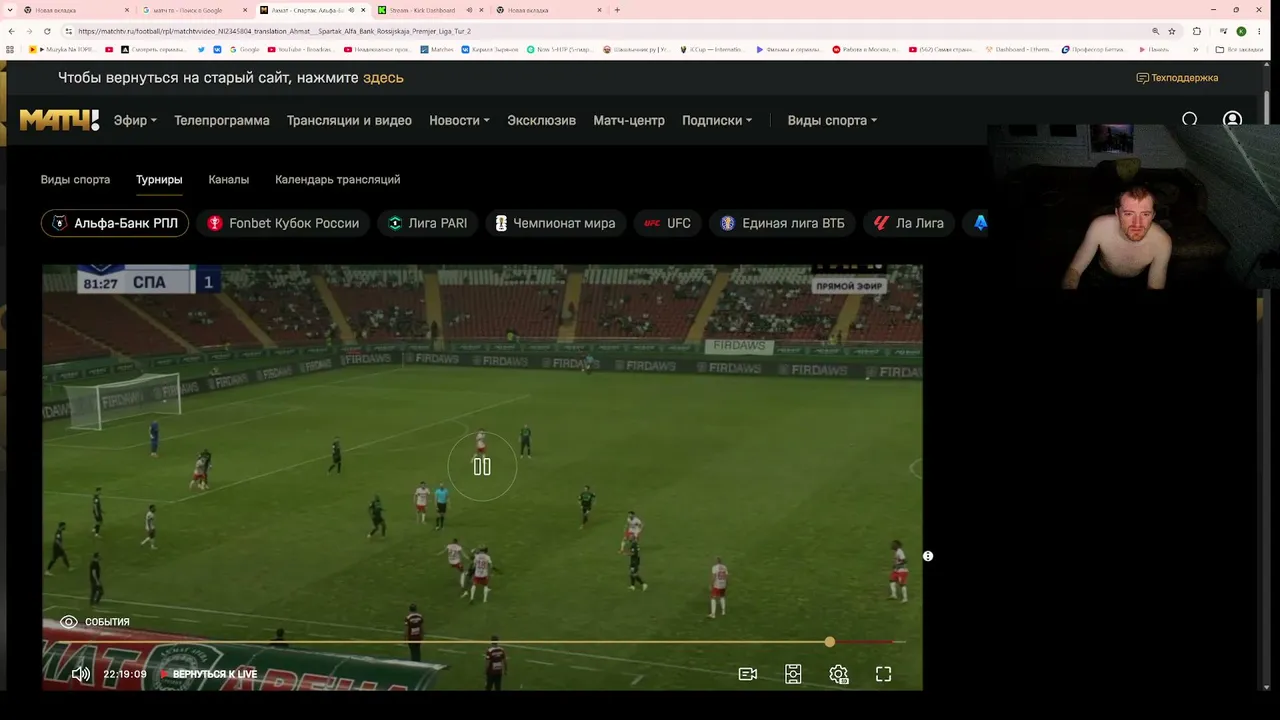Image resolution: width=1280 pixels, height=720 pixels.
Task: Expand the Виды спорта header dropdown
Action: [x=832, y=120]
